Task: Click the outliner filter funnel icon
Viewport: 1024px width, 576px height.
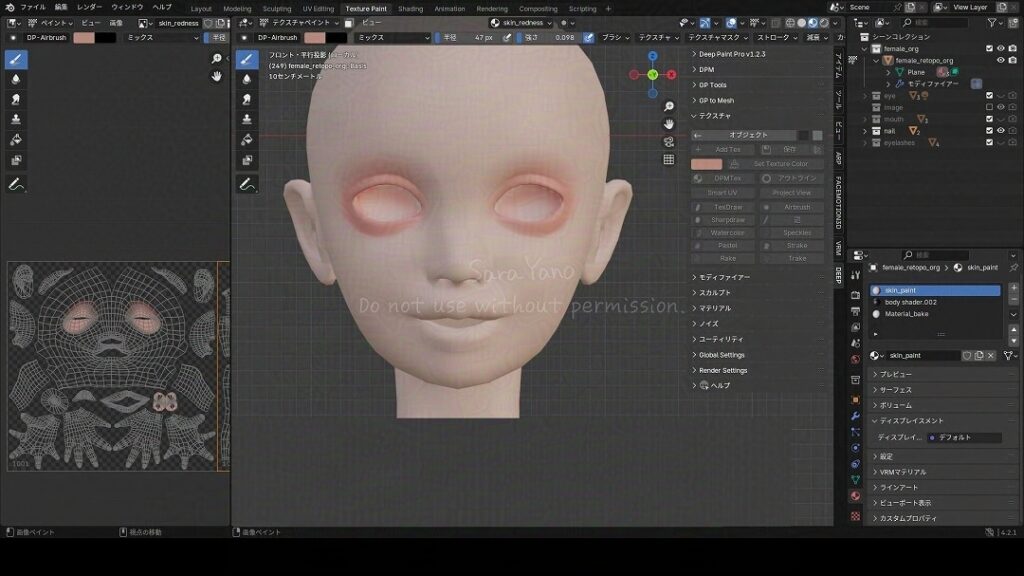Action: pos(993,23)
